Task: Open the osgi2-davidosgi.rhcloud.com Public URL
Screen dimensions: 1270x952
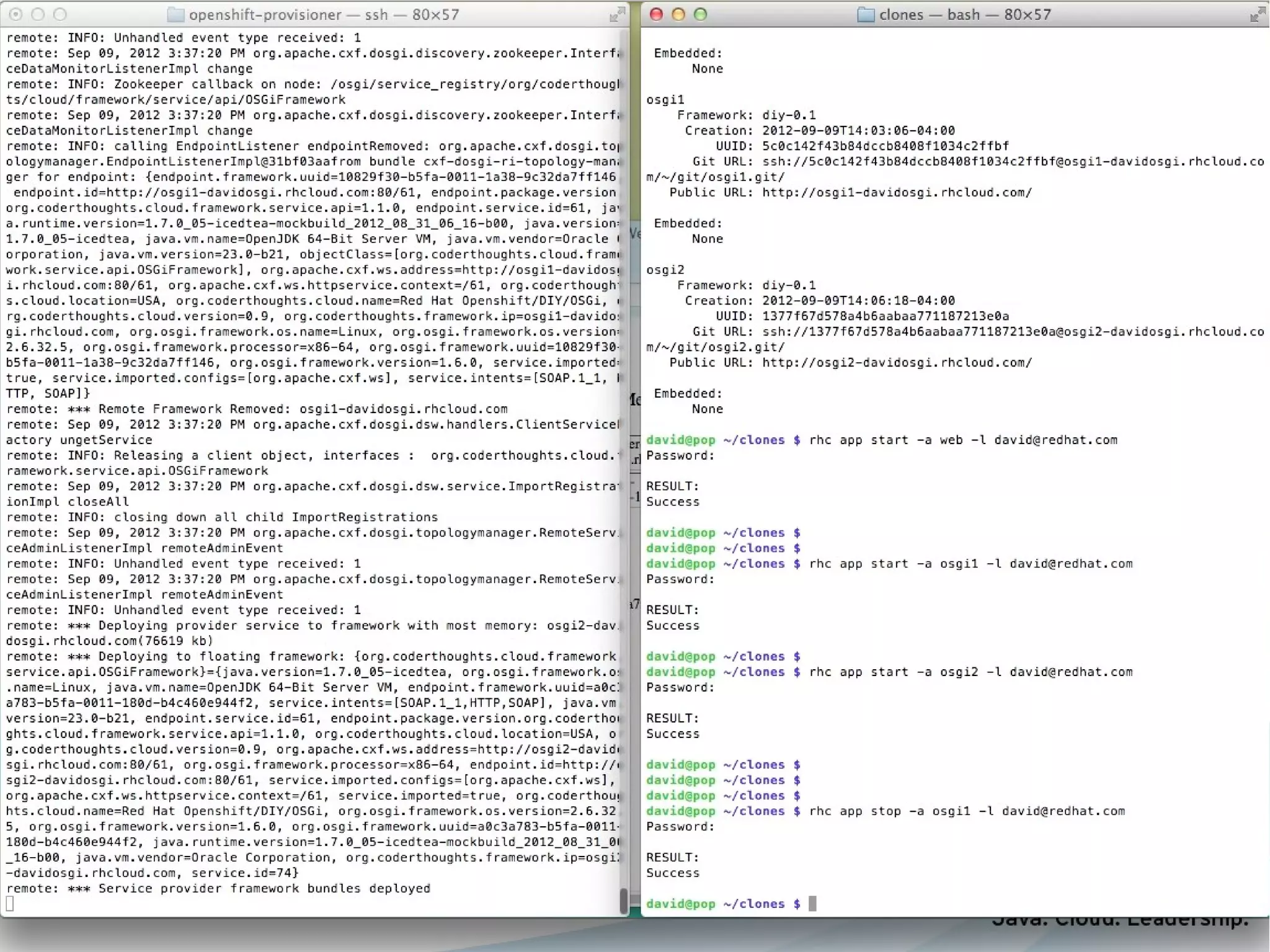Action: click(x=897, y=362)
